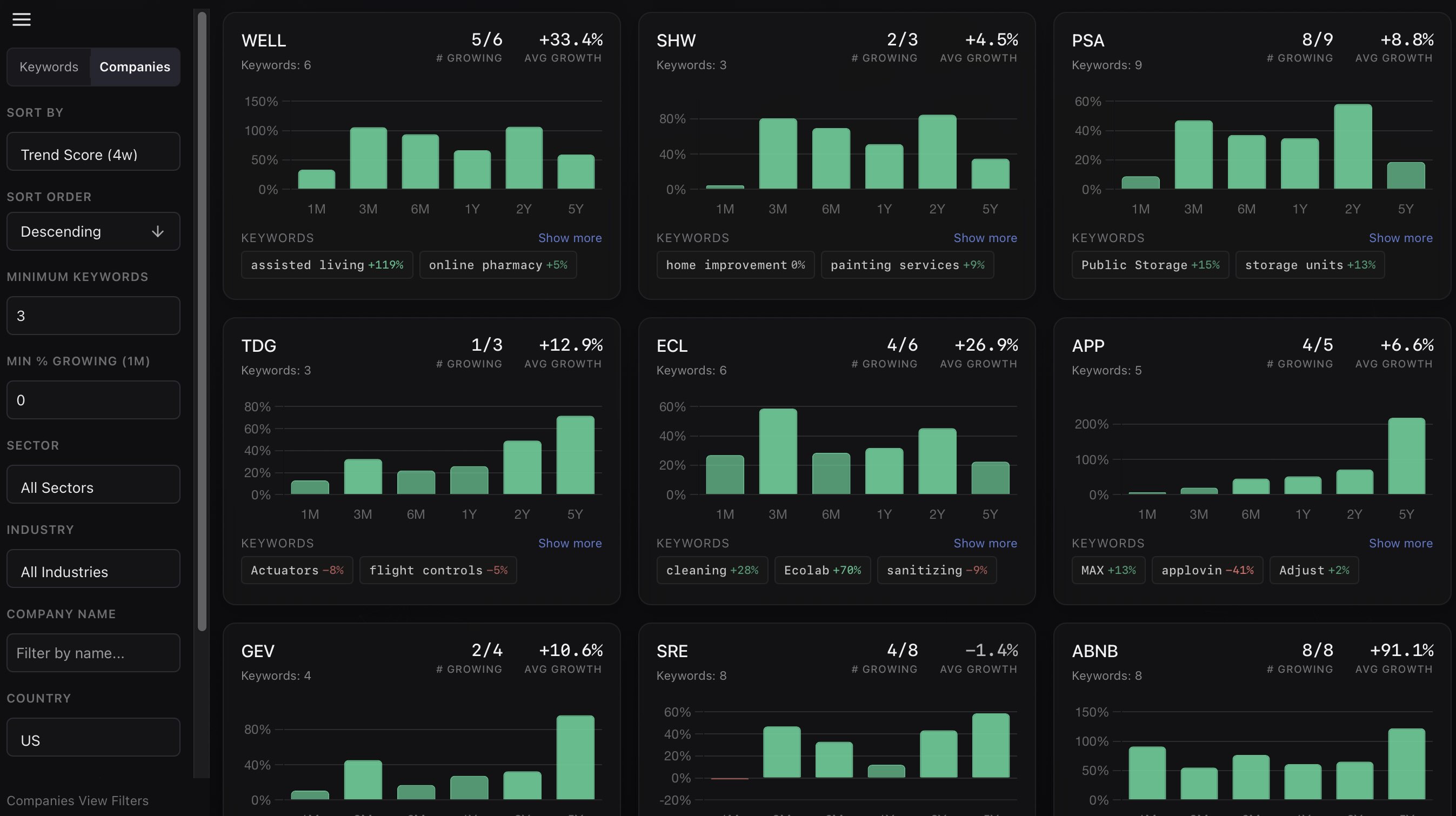Switch to the Keywords tab
Viewport: 1456px width, 816px height.
[x=49, y=66]
